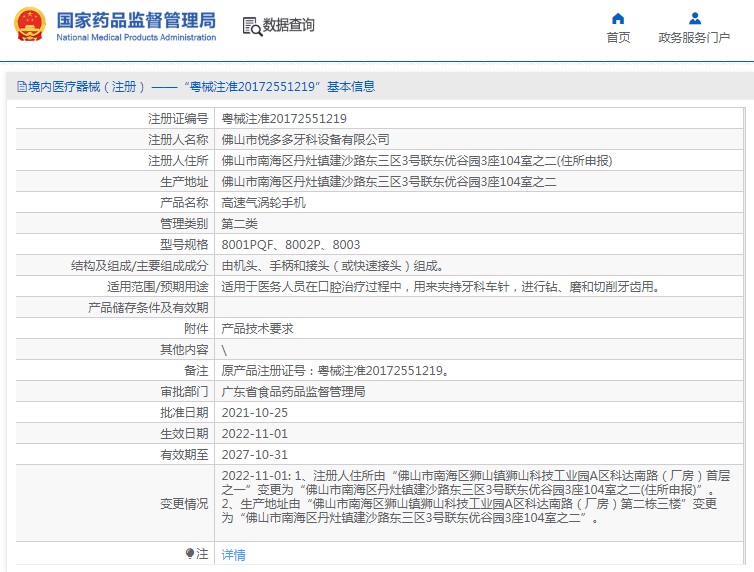Click approval date 2021-10-25
The image size is (754, 572).
coord(254,413)
